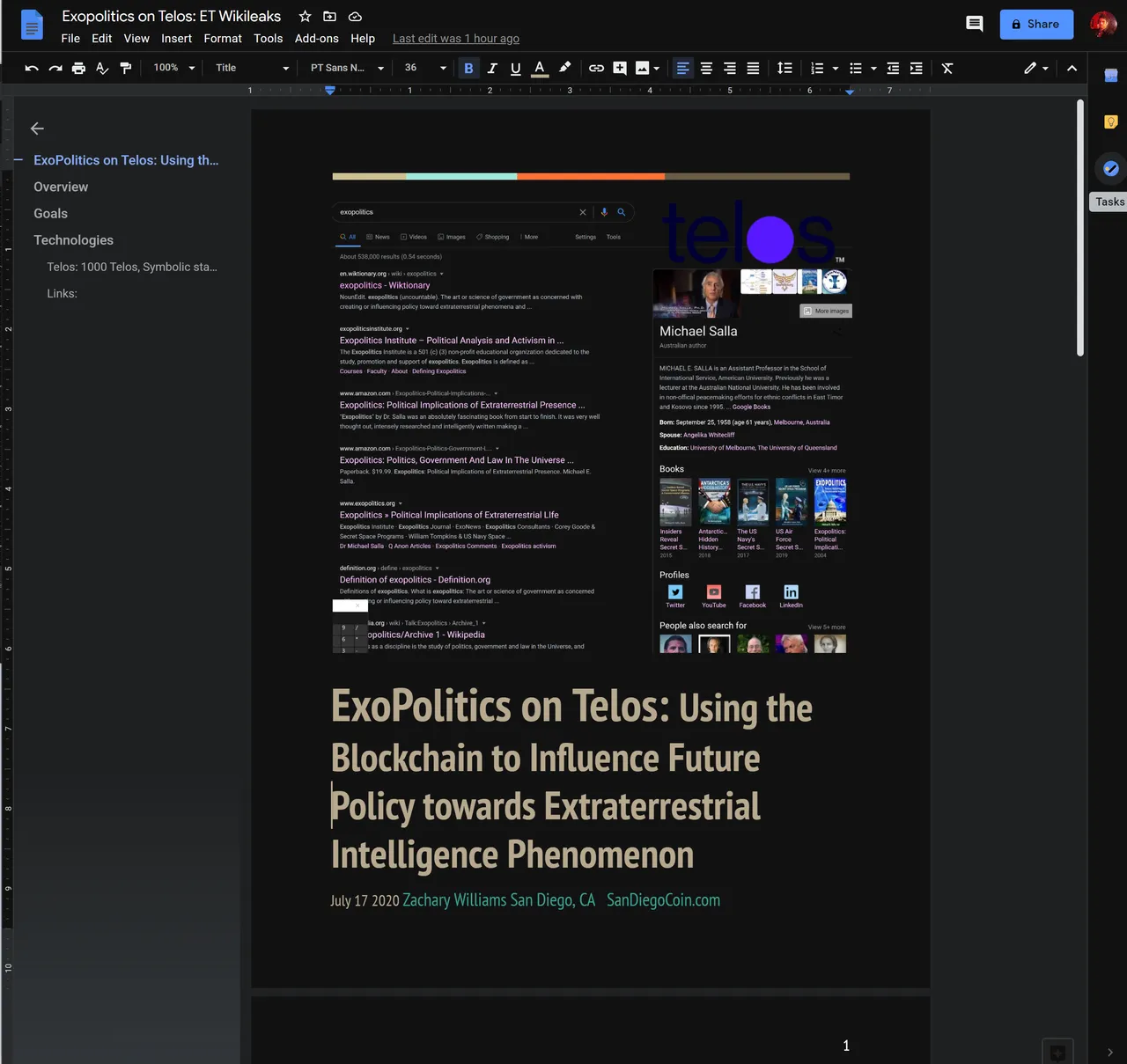Open the View menu

136,39
